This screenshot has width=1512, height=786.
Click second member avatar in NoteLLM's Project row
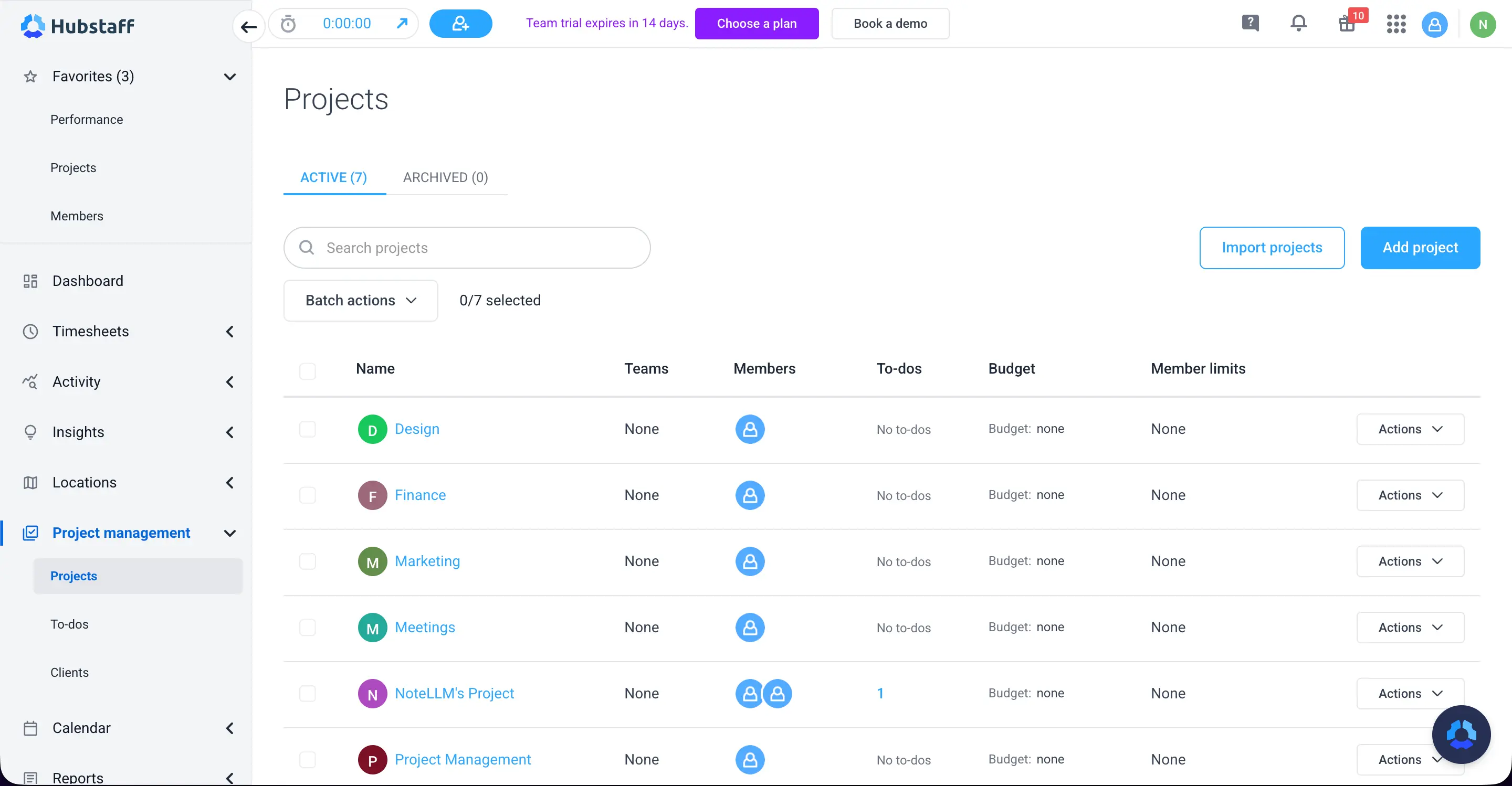[x=777, y=694]
